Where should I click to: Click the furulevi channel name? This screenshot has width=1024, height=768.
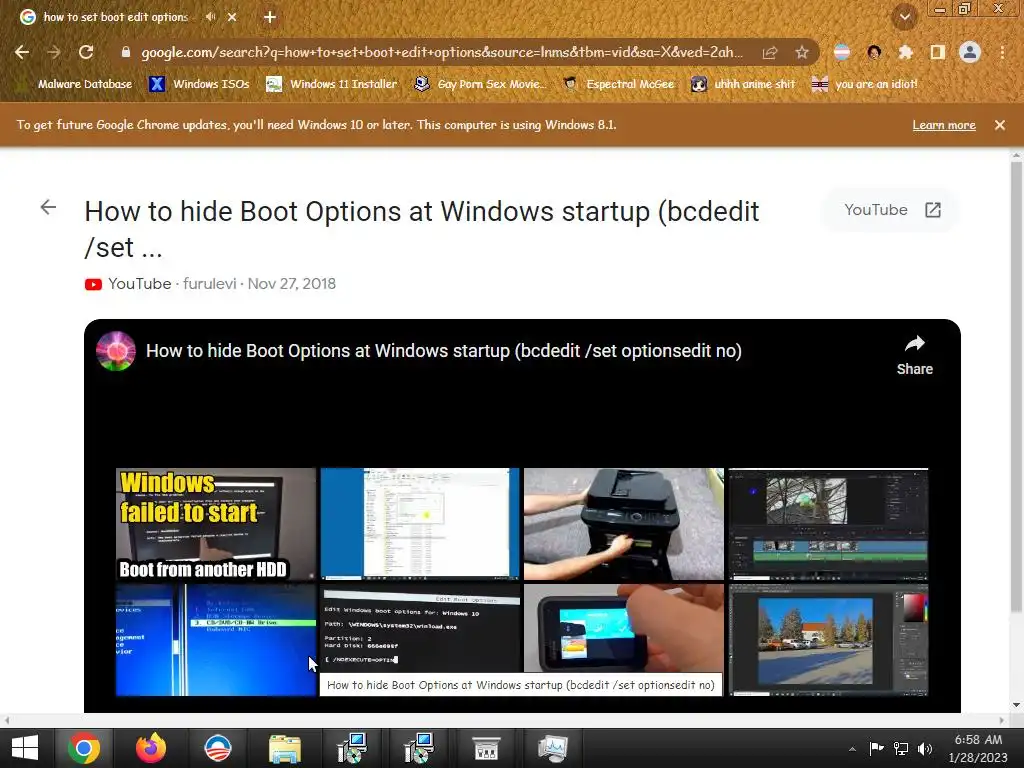coord(210,283)
